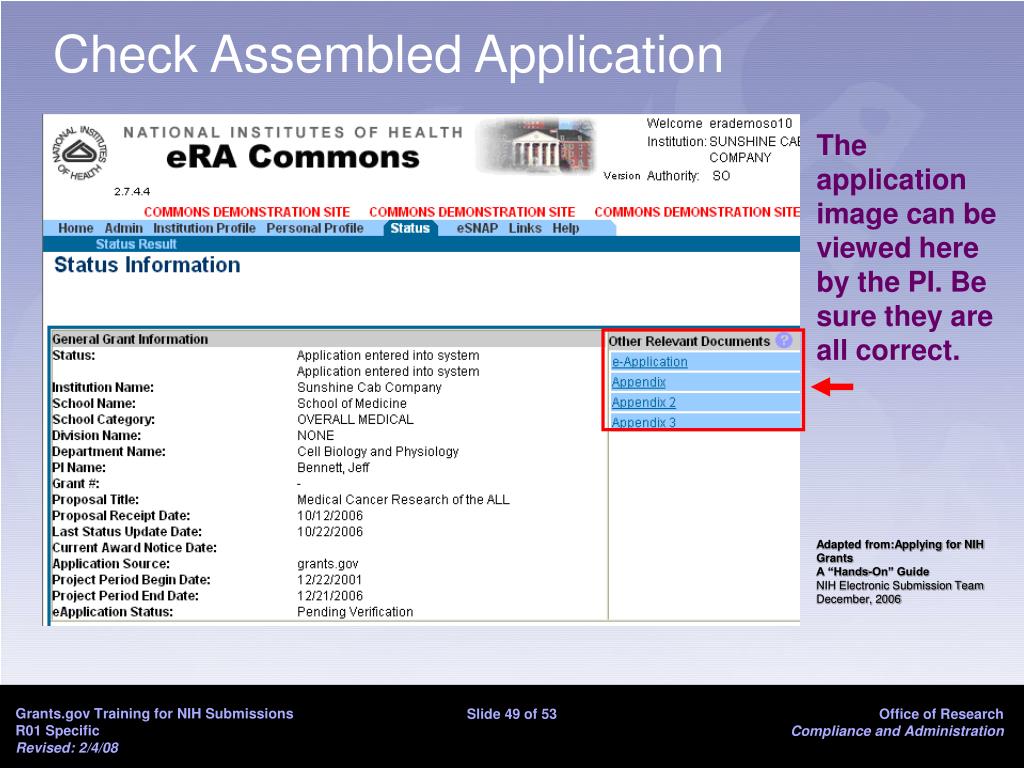Click the Authority value SO
Viewport: 1024px width, 768px height.
(x=721, y=176)
